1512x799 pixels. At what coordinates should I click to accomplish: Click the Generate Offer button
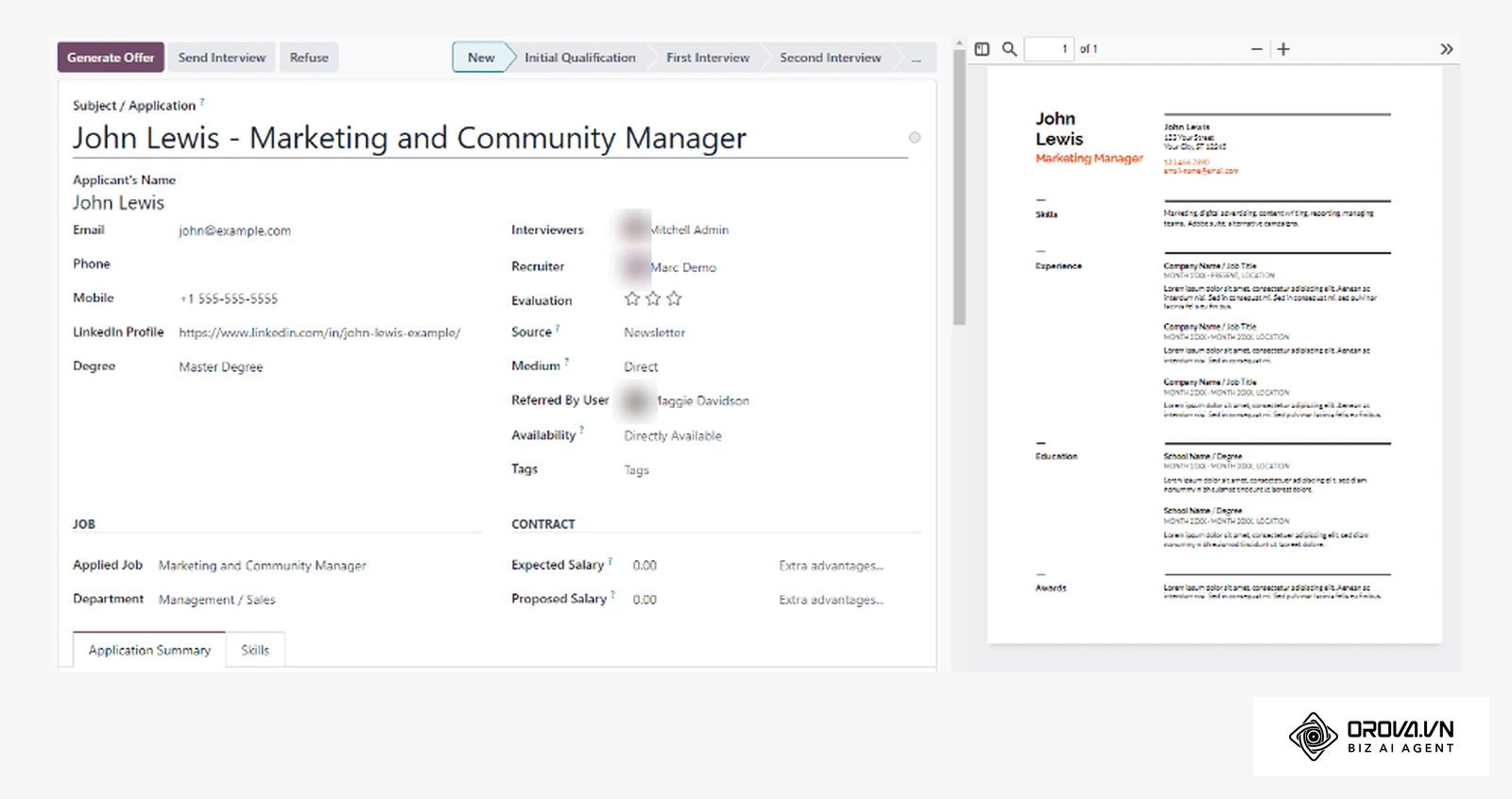click(111, 58)
